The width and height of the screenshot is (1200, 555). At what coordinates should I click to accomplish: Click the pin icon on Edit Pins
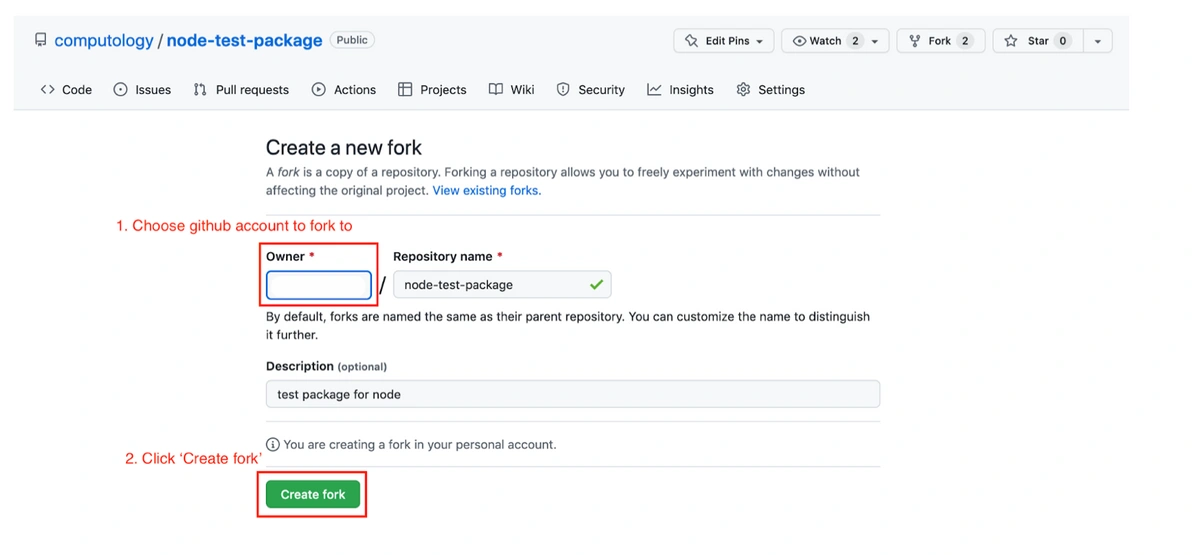coord(692,41)
